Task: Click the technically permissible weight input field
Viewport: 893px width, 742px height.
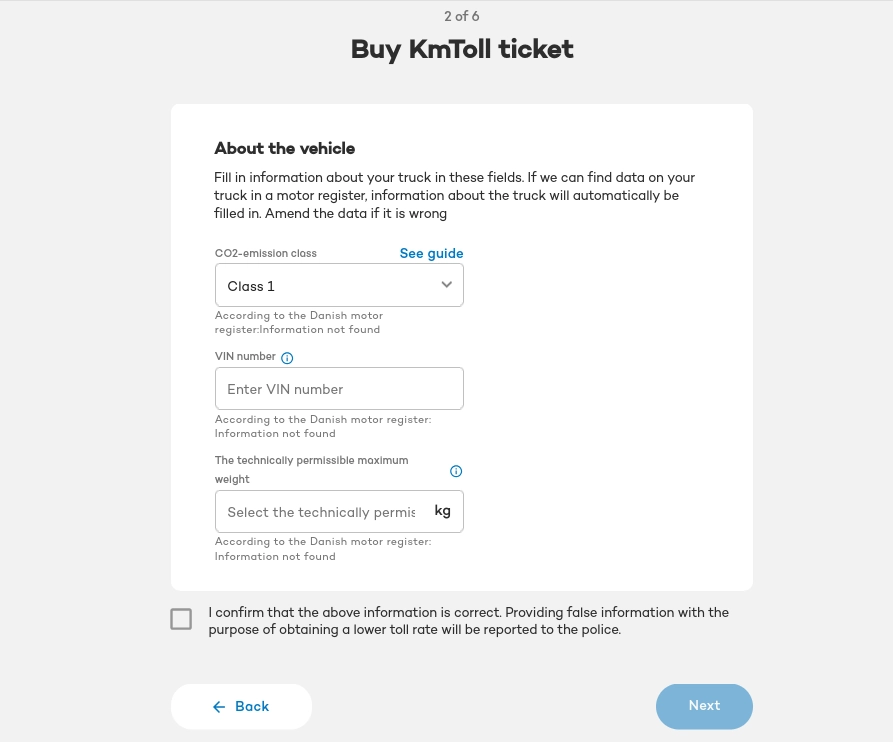Action: click(x=321, y=512)
